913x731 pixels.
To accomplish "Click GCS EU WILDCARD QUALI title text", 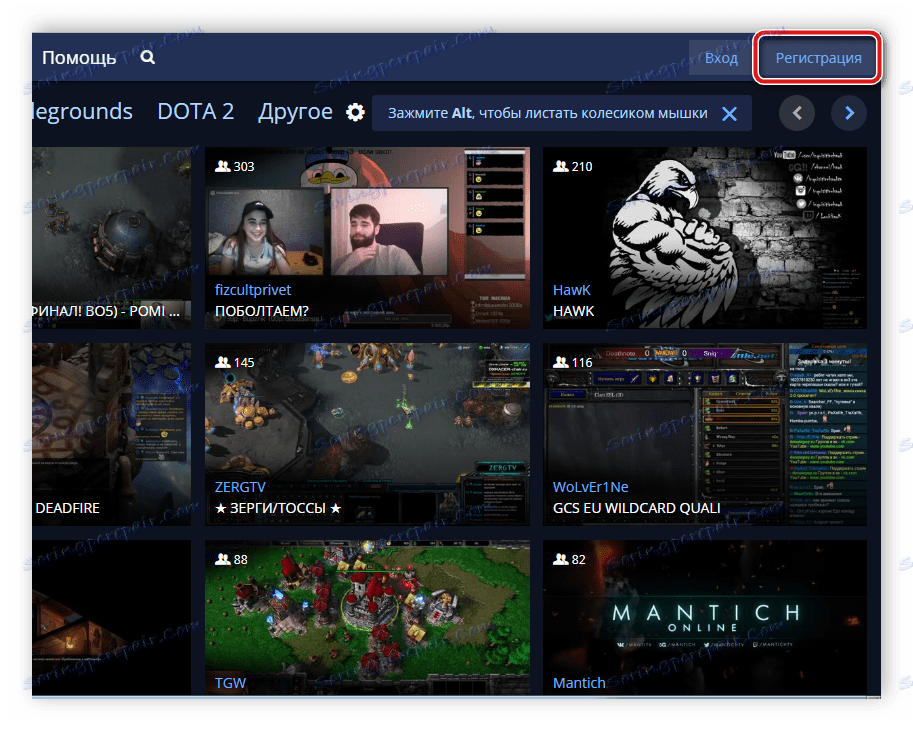I will 636,508.
